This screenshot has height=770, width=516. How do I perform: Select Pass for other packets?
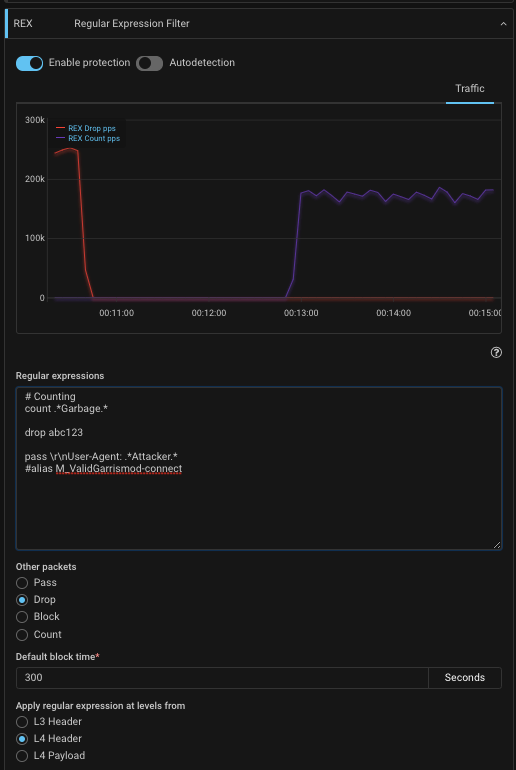[x=22, y=583]
